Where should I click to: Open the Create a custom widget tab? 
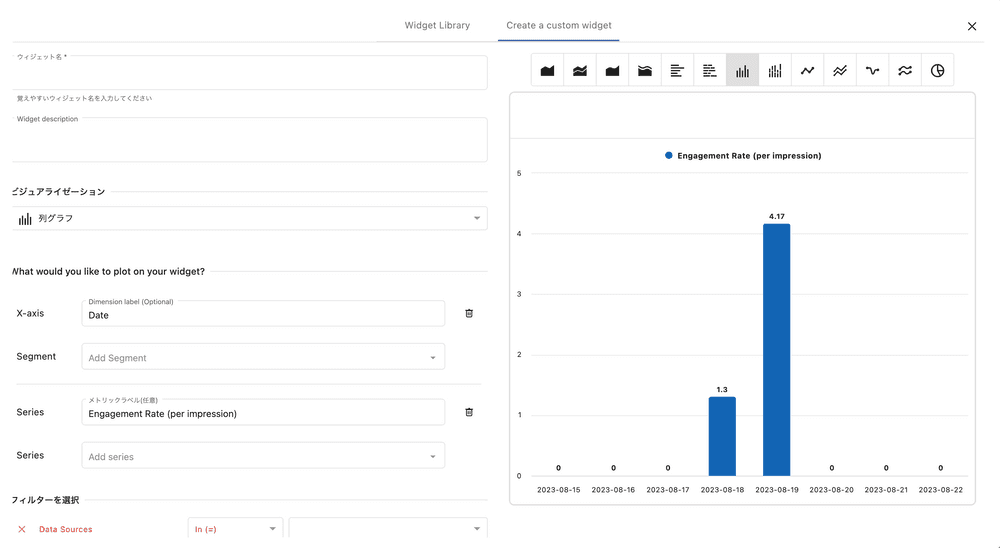pos(559,26)
